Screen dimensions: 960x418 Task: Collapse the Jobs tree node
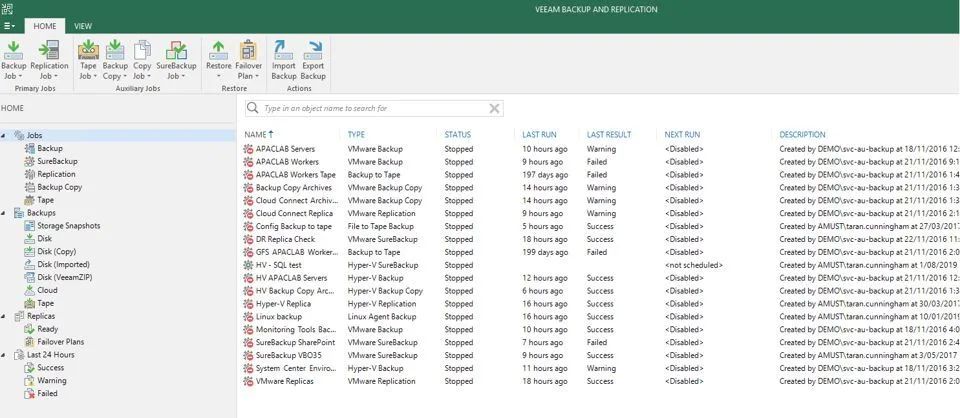coord(4,135)
